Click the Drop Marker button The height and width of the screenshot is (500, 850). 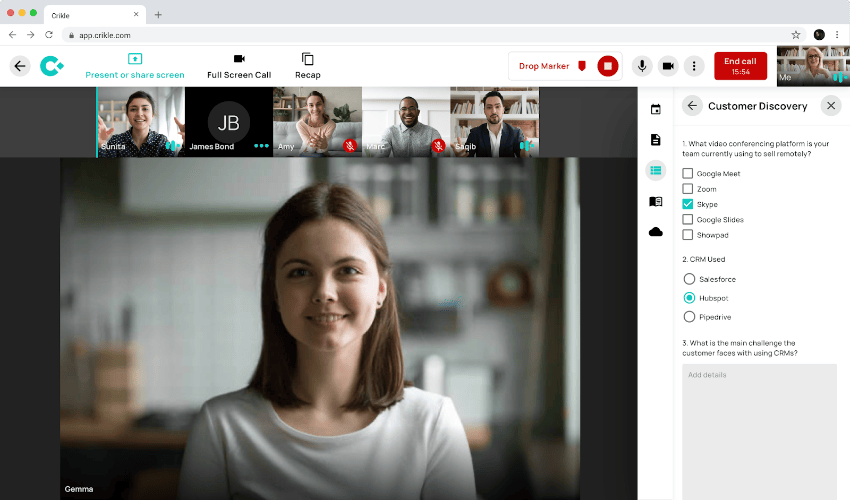point(552,66)
